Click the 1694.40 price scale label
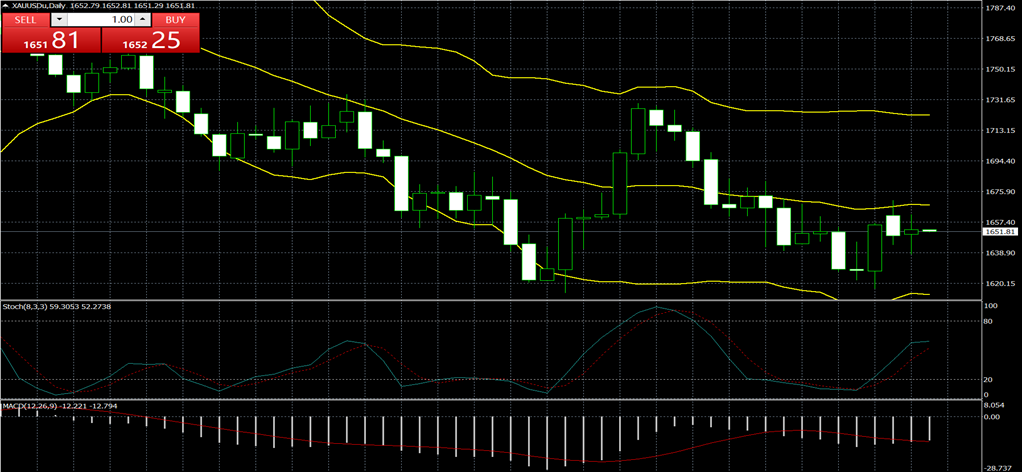 [x=999, y=161]
